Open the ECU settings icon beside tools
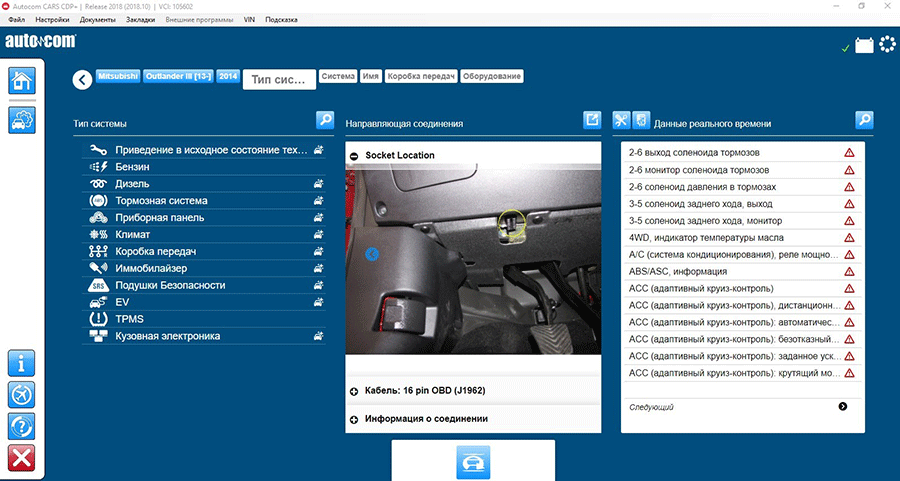The height and width of the screenshot is (481, 900). click(x=641, y=120)
